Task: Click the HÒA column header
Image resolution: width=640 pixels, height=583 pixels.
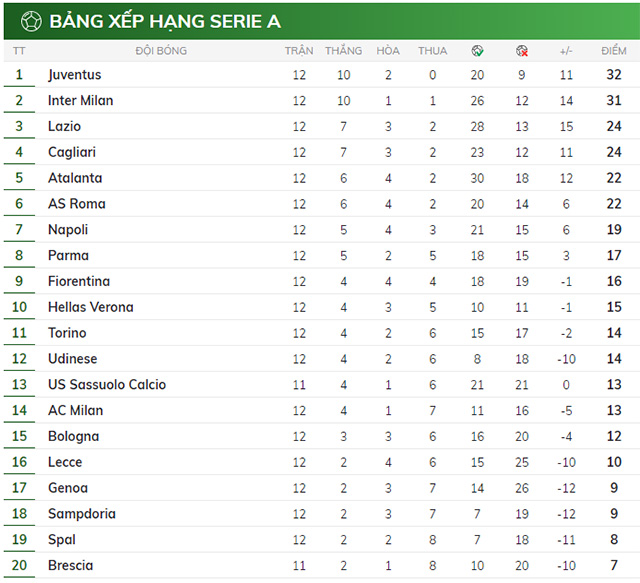Action: [x=388, y=50]
